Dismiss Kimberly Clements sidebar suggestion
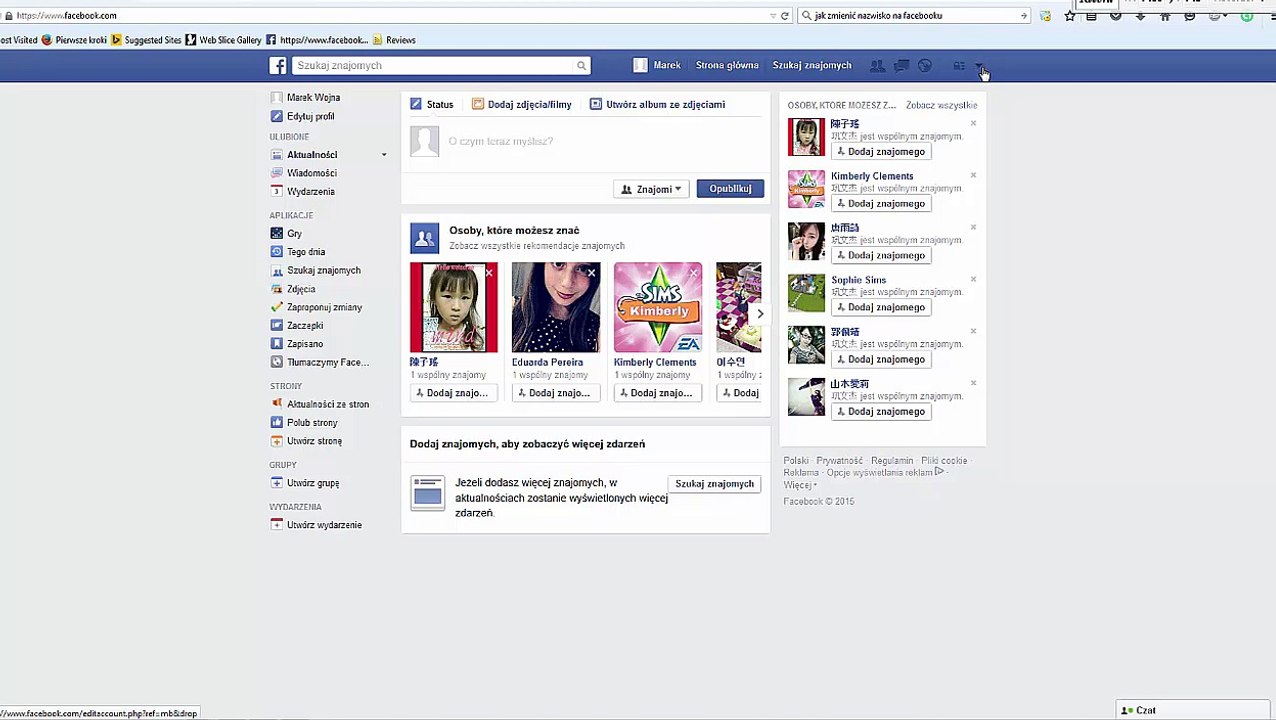The width and height of the screenshot is (1276, 720). (973, 176)
